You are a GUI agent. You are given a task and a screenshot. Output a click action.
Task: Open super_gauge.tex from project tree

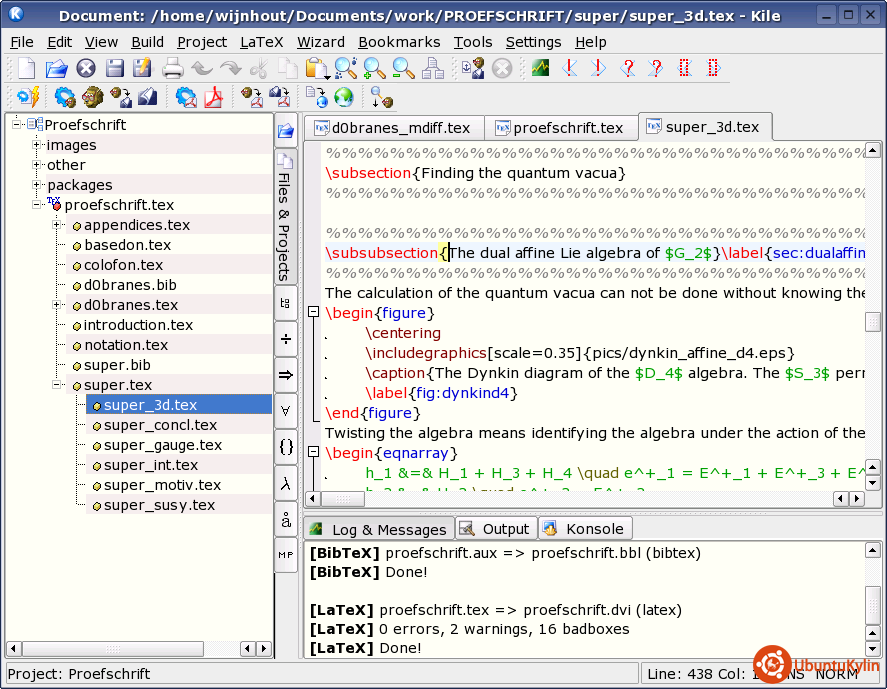pos(162,445)
